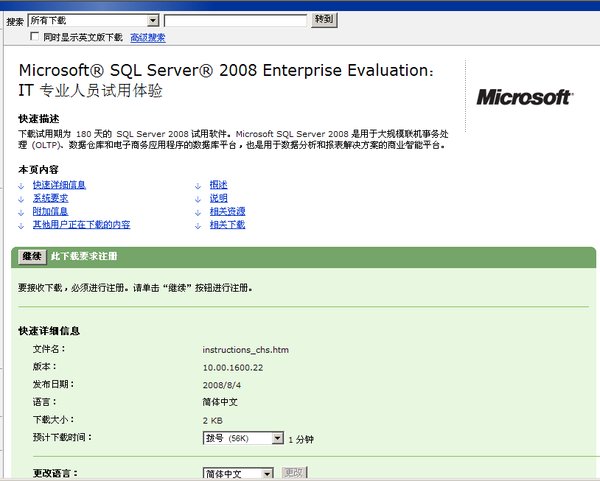Click the 快速详细信息 bold heading in green panel
The image size is (600, 481).
49,331
